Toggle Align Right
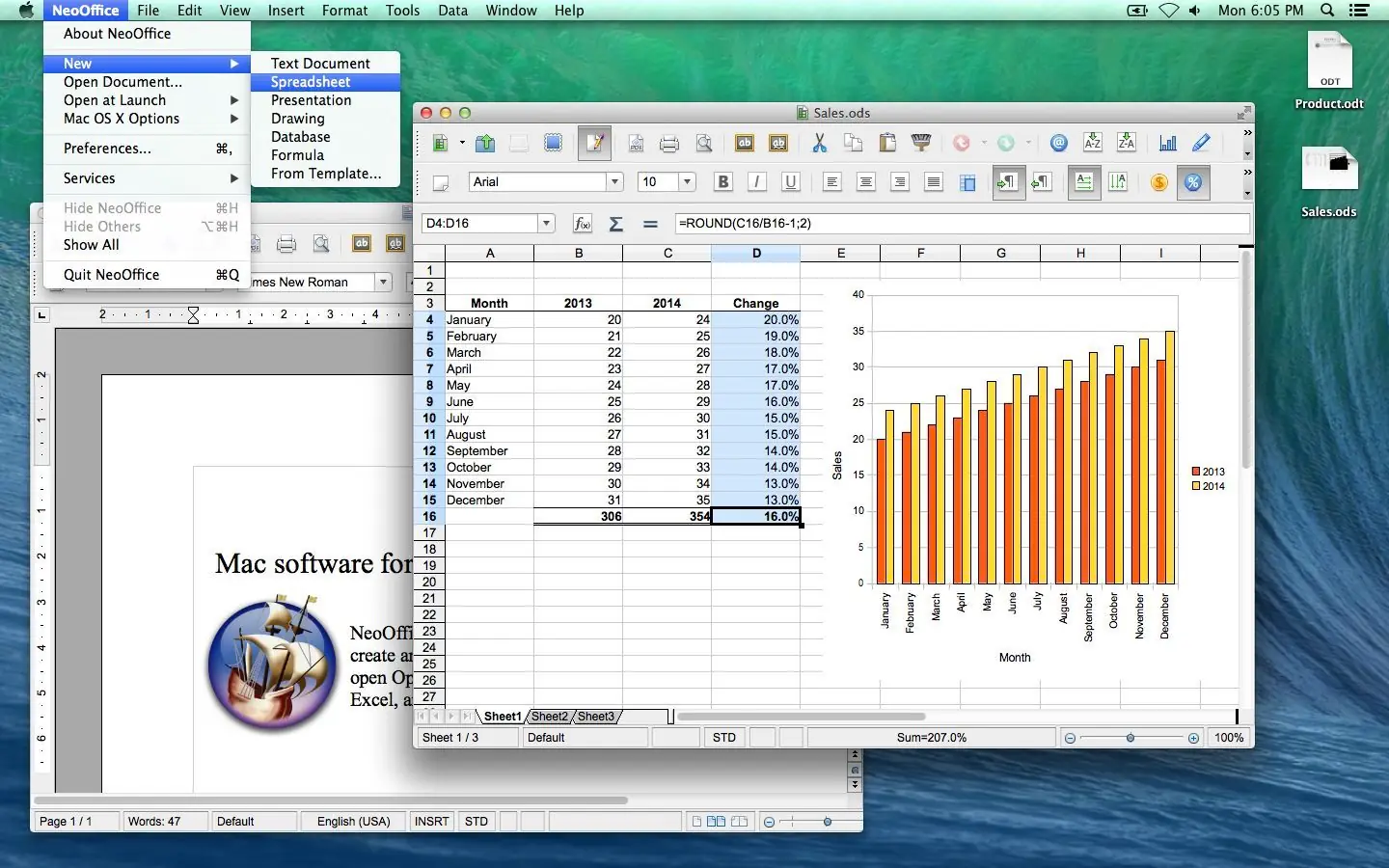The image size is (1389, 868). pos(900,182)
